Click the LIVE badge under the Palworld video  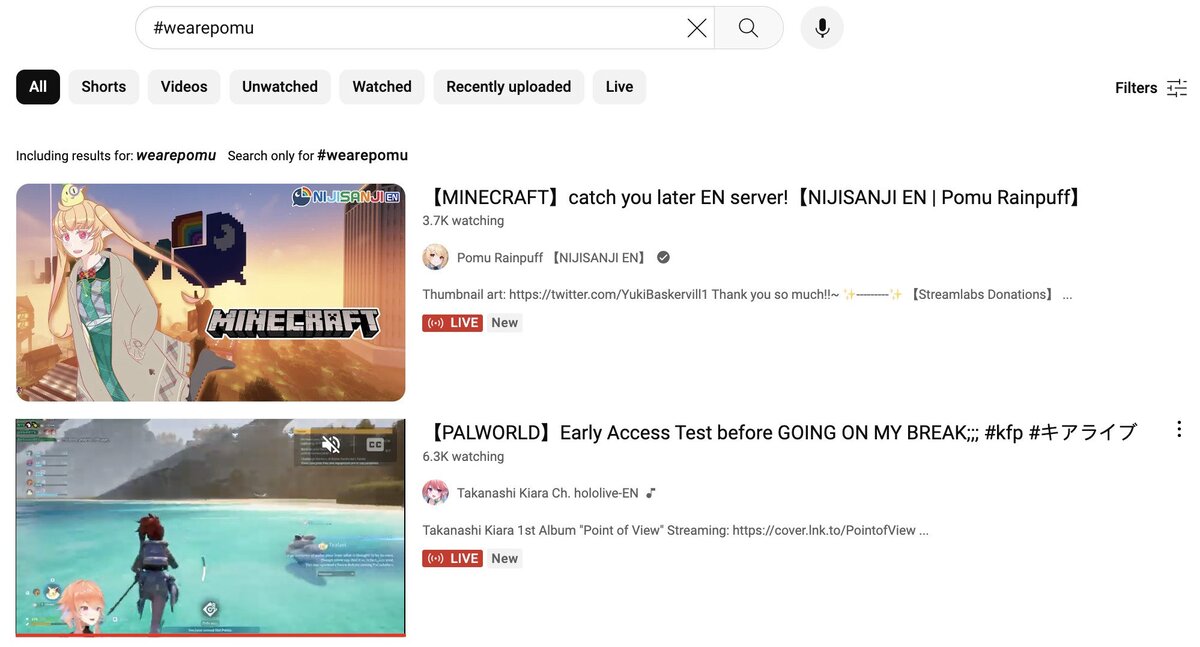(x=452, y=558)
